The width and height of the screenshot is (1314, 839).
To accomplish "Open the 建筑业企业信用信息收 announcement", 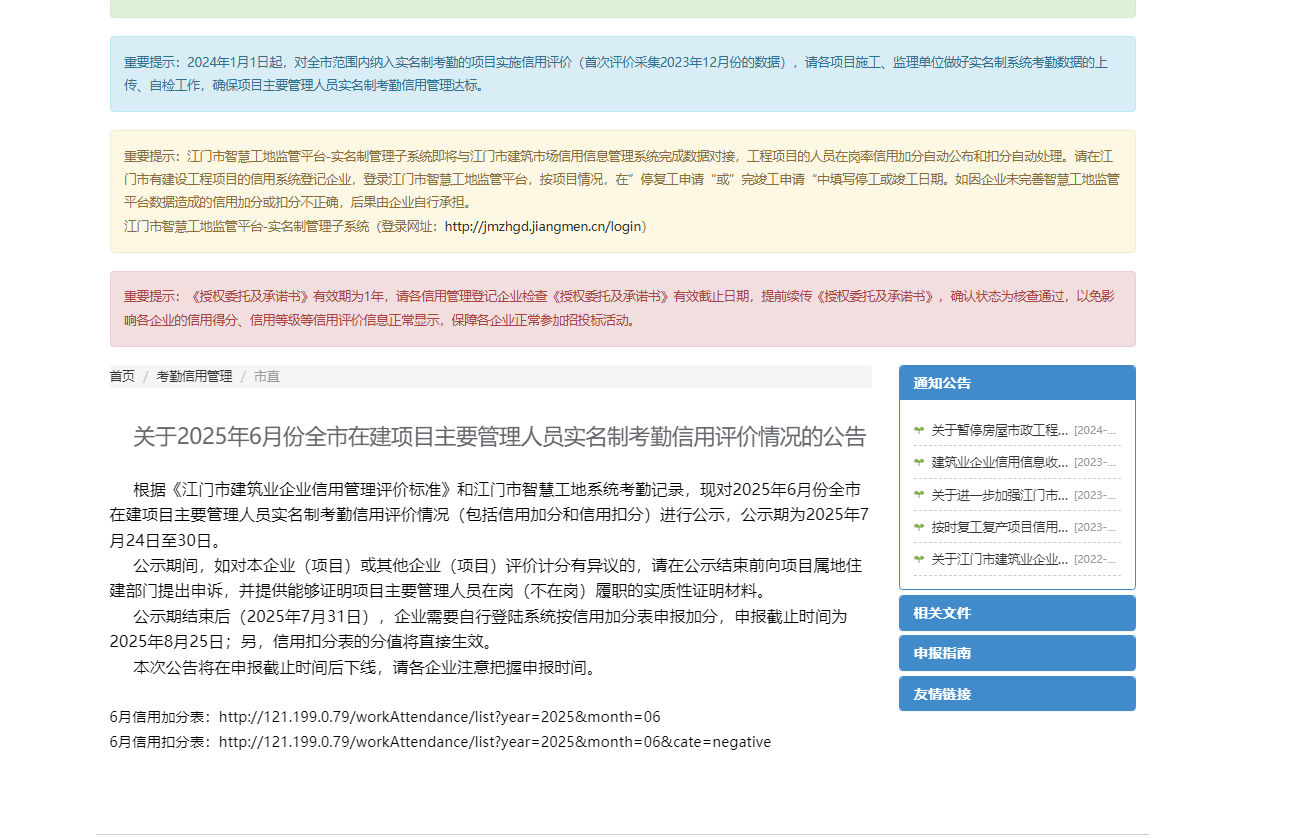I will pos(999,462).
